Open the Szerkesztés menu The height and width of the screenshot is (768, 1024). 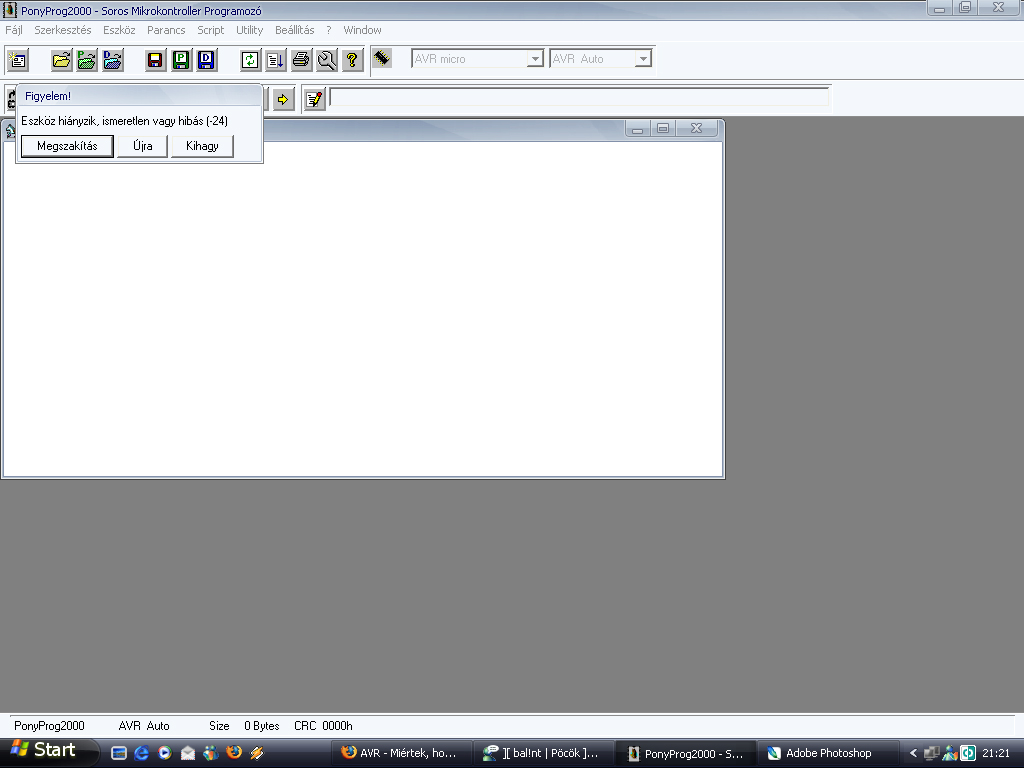pyautogui.click(x=63, y=30)
